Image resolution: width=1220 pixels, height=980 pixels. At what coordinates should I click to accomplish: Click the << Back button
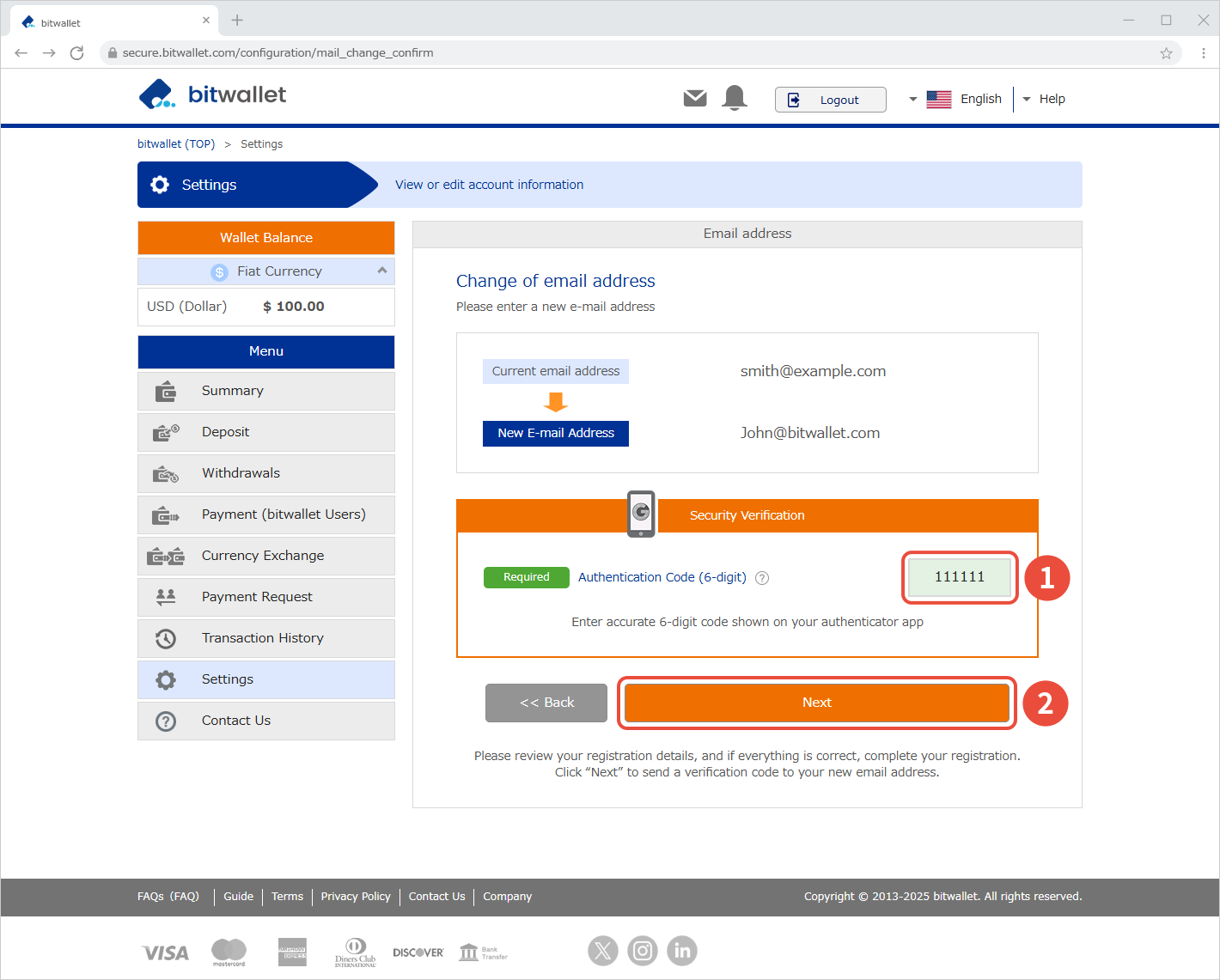[x=546, y=703]
